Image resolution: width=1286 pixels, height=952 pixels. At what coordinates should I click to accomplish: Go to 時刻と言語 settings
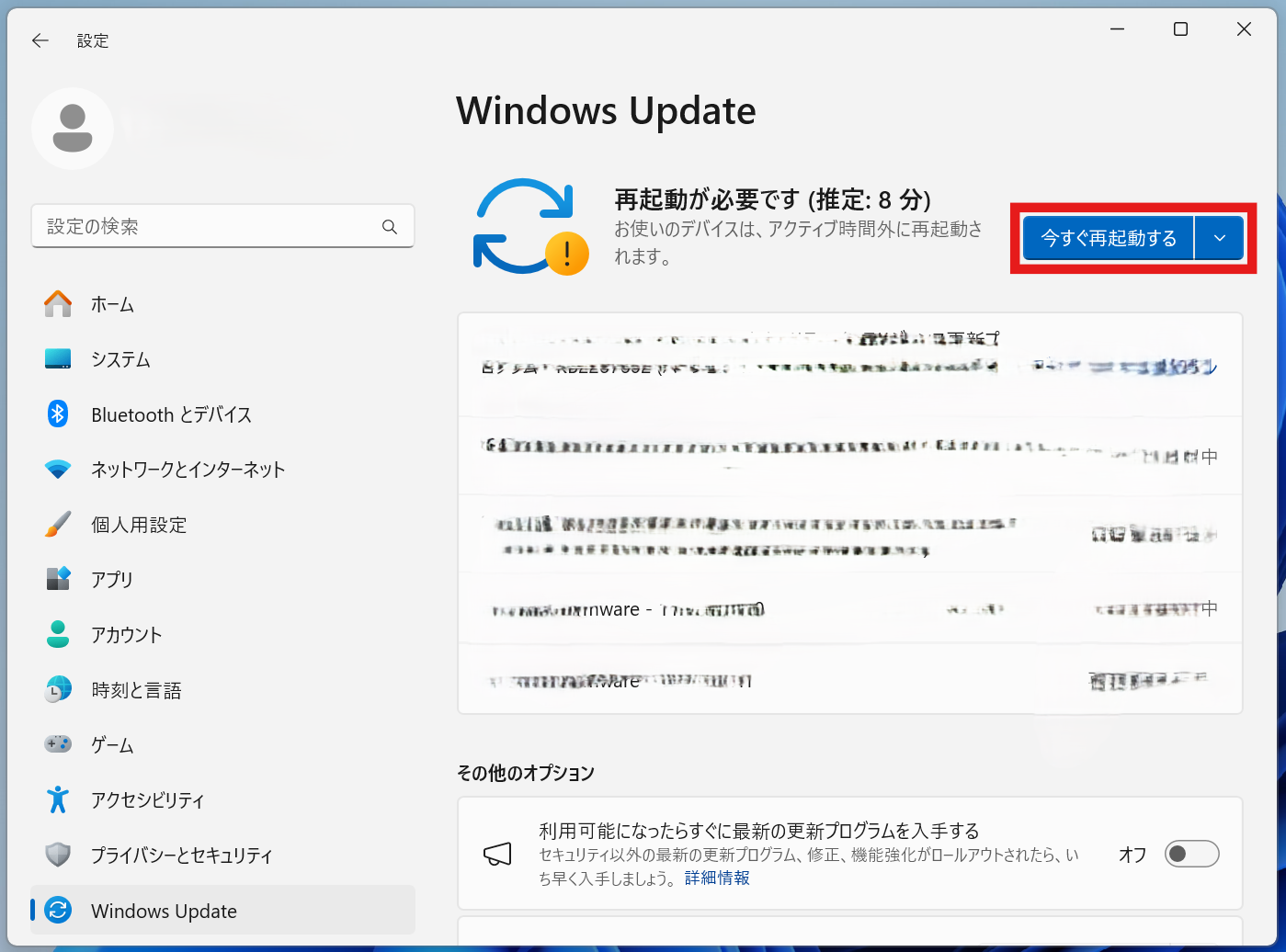click(222, 689)
